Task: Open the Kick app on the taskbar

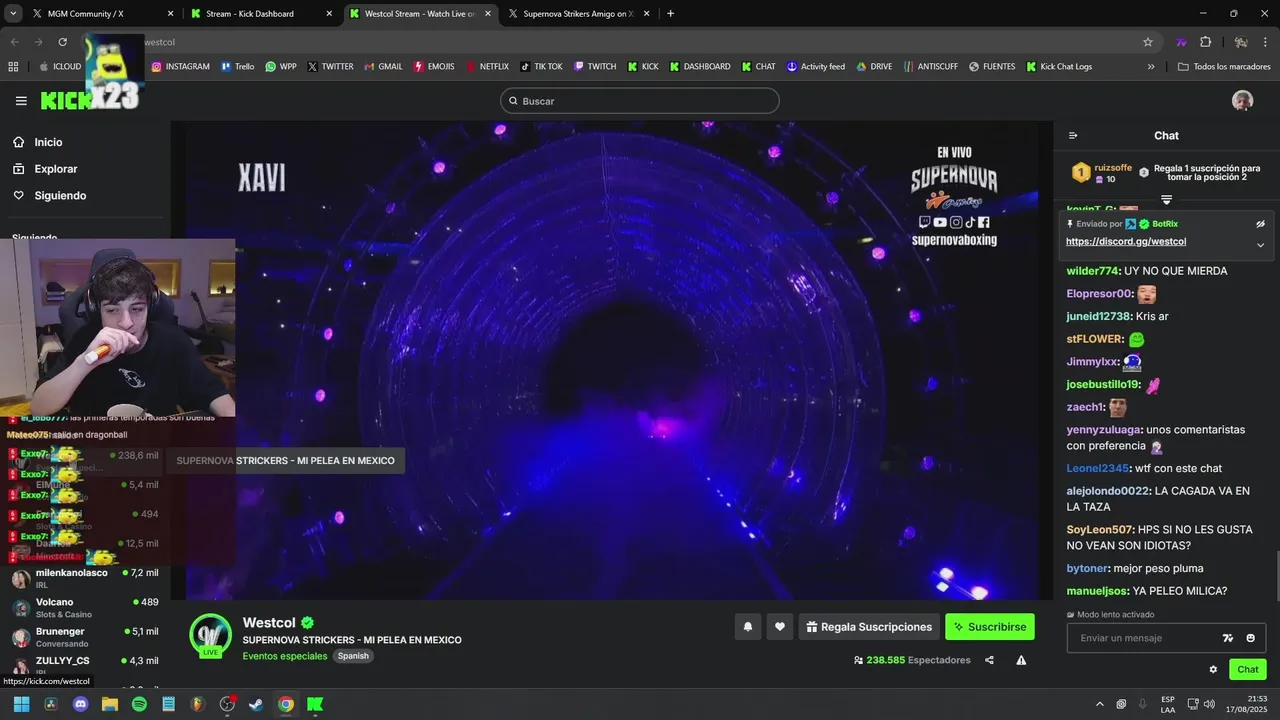Action: click(x=315, y=704)
